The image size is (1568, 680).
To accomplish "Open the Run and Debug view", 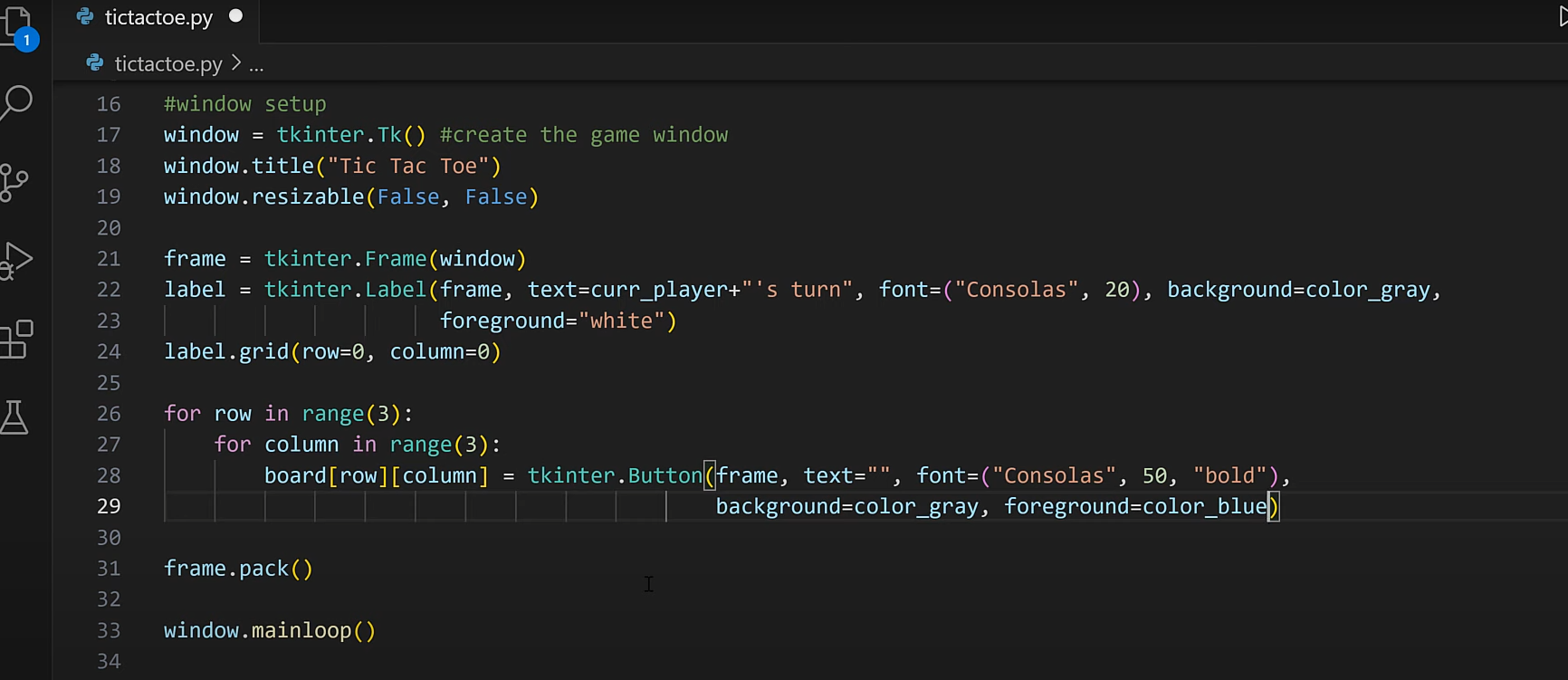I will coord(17,261).
